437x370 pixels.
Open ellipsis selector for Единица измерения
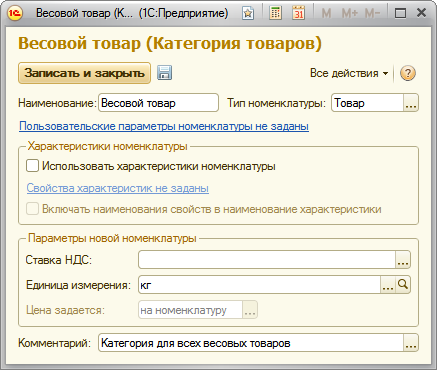[x=388, y=284]
